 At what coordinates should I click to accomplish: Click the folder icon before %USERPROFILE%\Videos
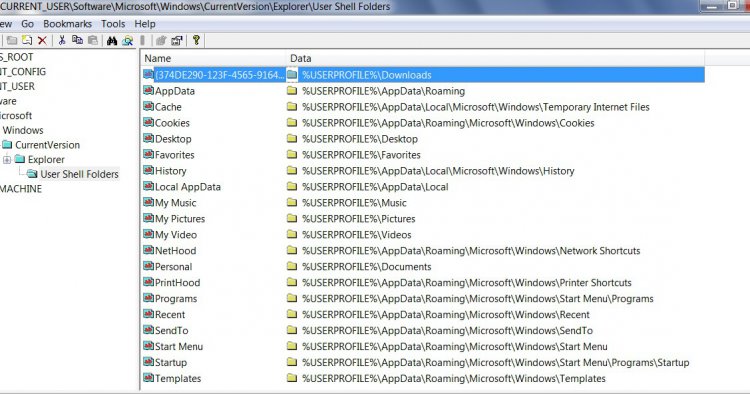[292, 234]
